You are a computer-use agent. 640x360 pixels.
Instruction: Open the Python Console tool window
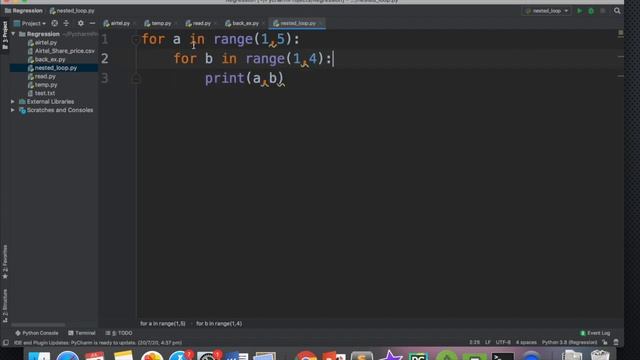[37, 333]
